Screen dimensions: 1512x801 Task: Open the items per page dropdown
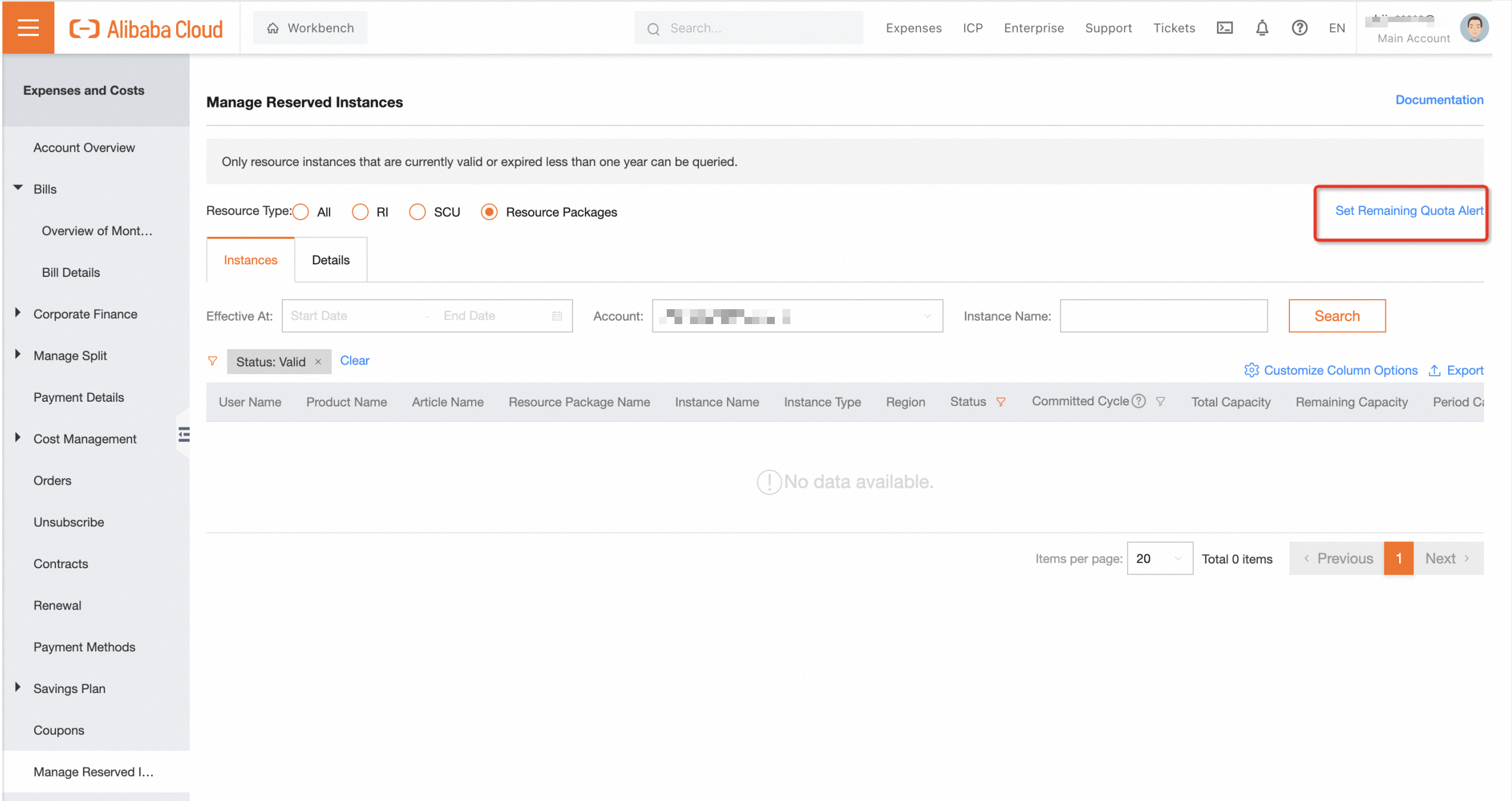click(x=1159, y=559)
